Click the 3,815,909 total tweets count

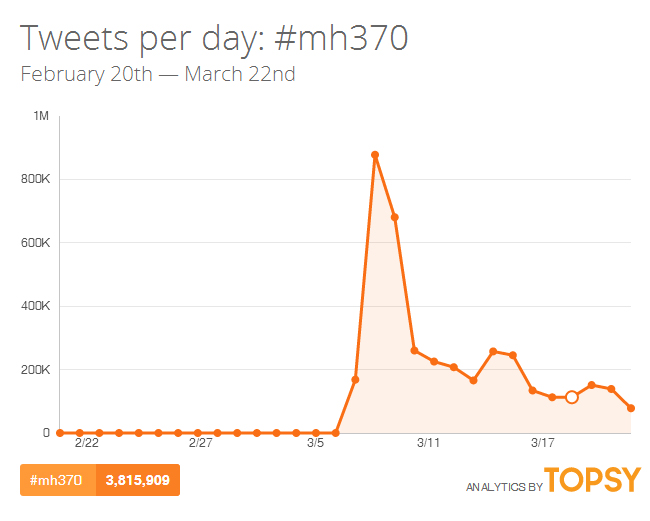point(137,481)
